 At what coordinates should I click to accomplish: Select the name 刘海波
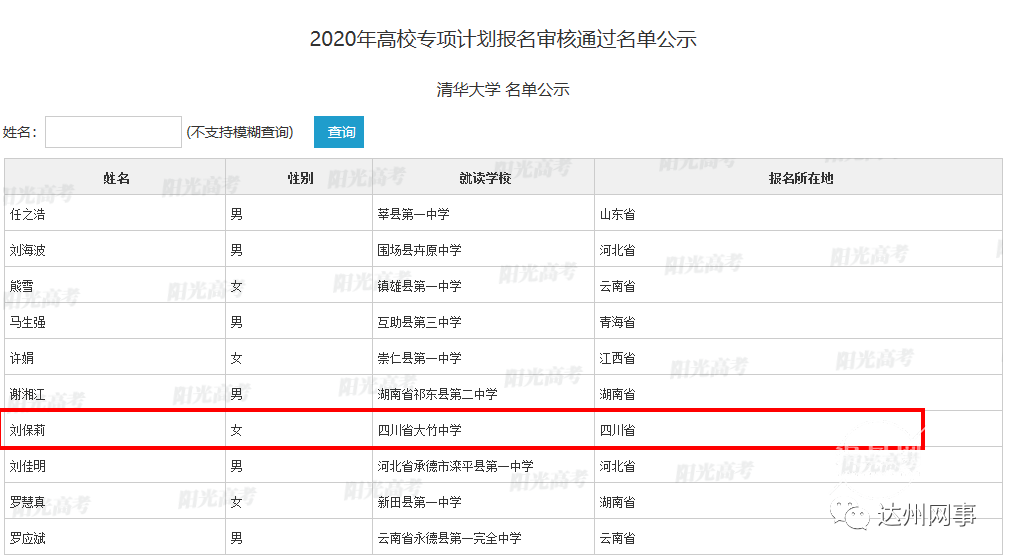pyautogui.click(x=28, y=250)
